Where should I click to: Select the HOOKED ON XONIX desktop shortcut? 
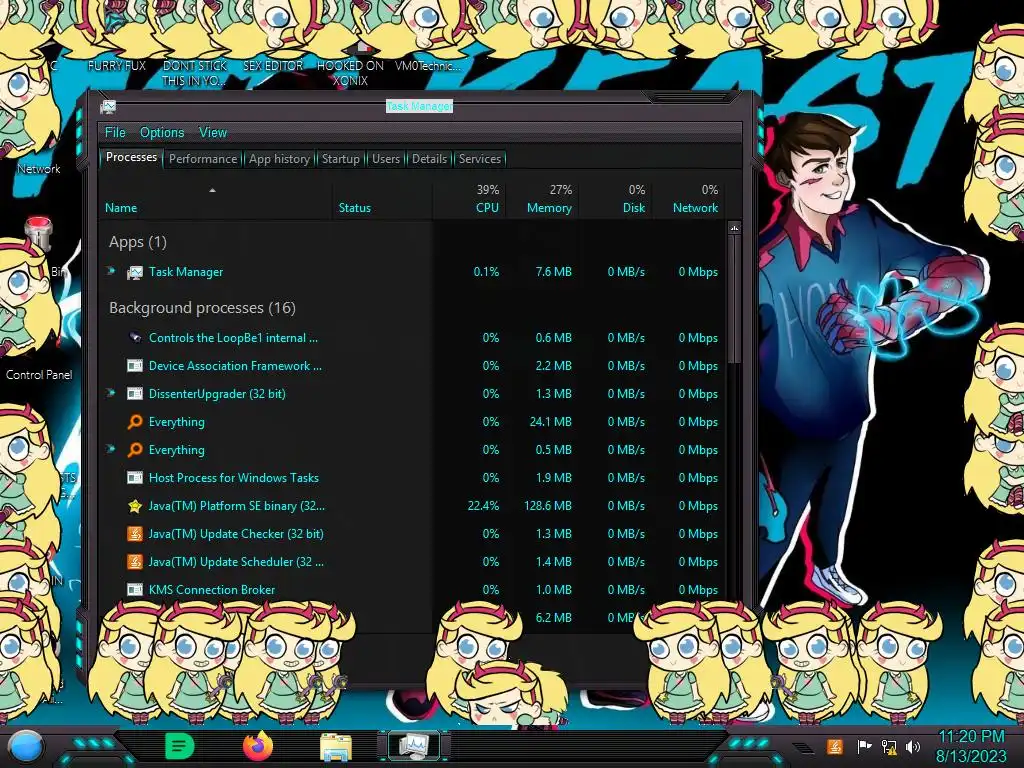coord(351,65)
